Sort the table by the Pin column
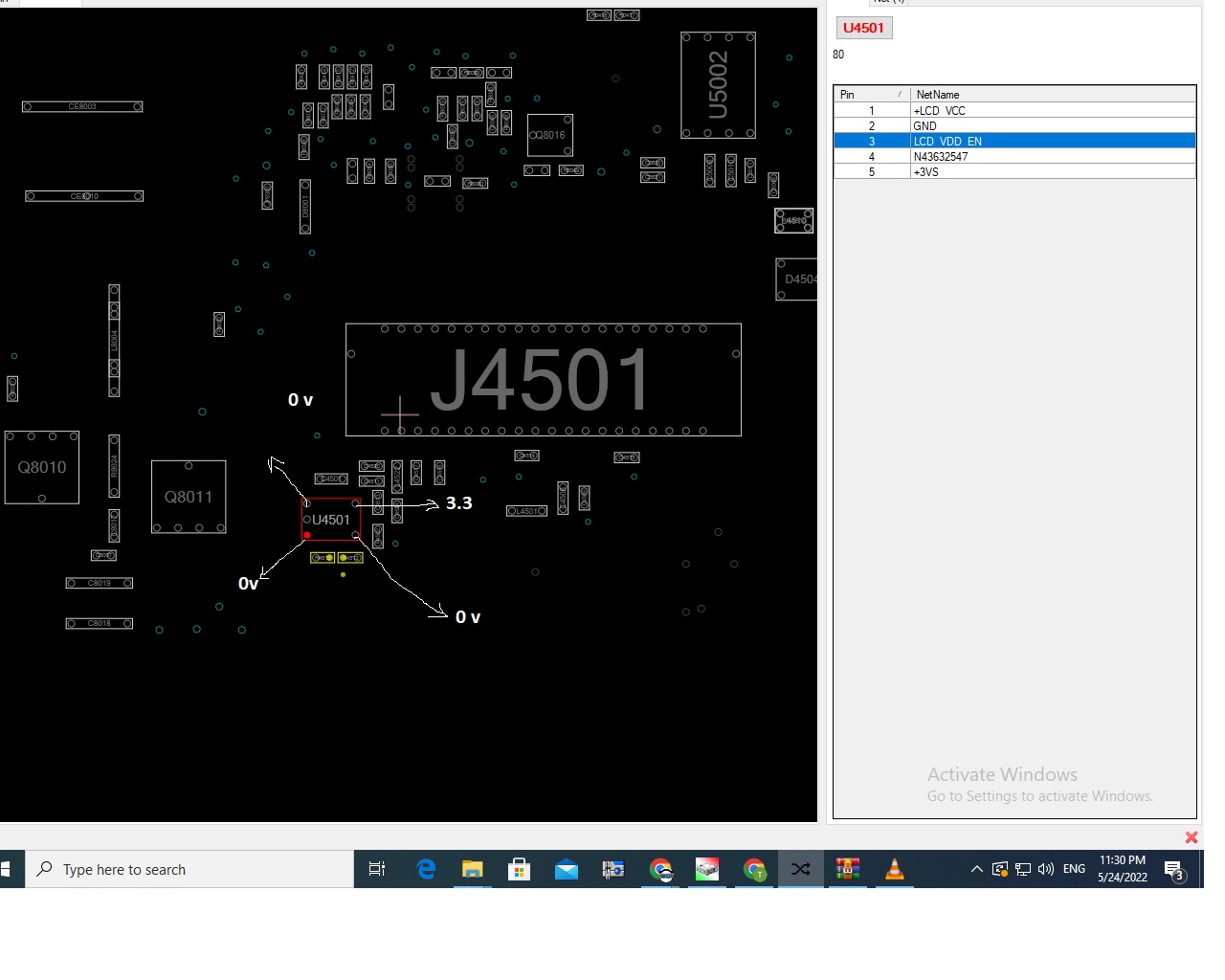Viewport: 1225px width, 980px height. [x=872, y=94]
